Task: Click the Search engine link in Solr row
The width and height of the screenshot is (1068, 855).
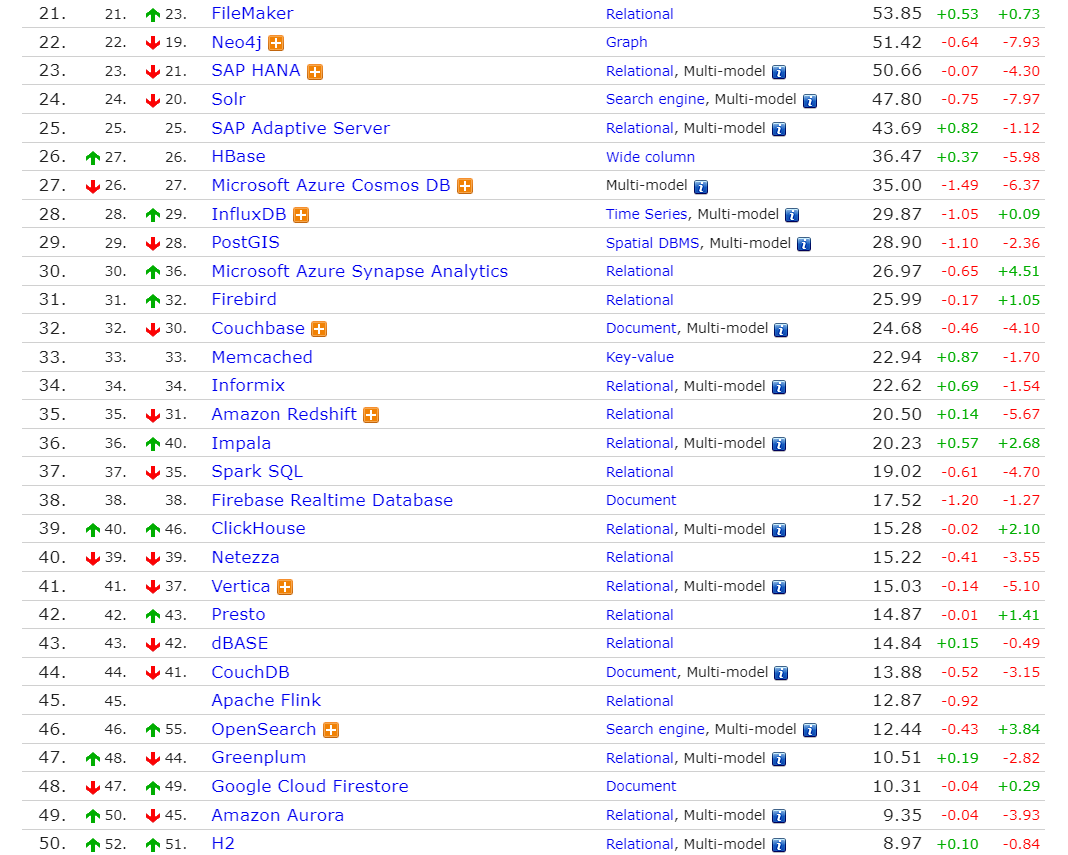Action: (x=655, y=99)
